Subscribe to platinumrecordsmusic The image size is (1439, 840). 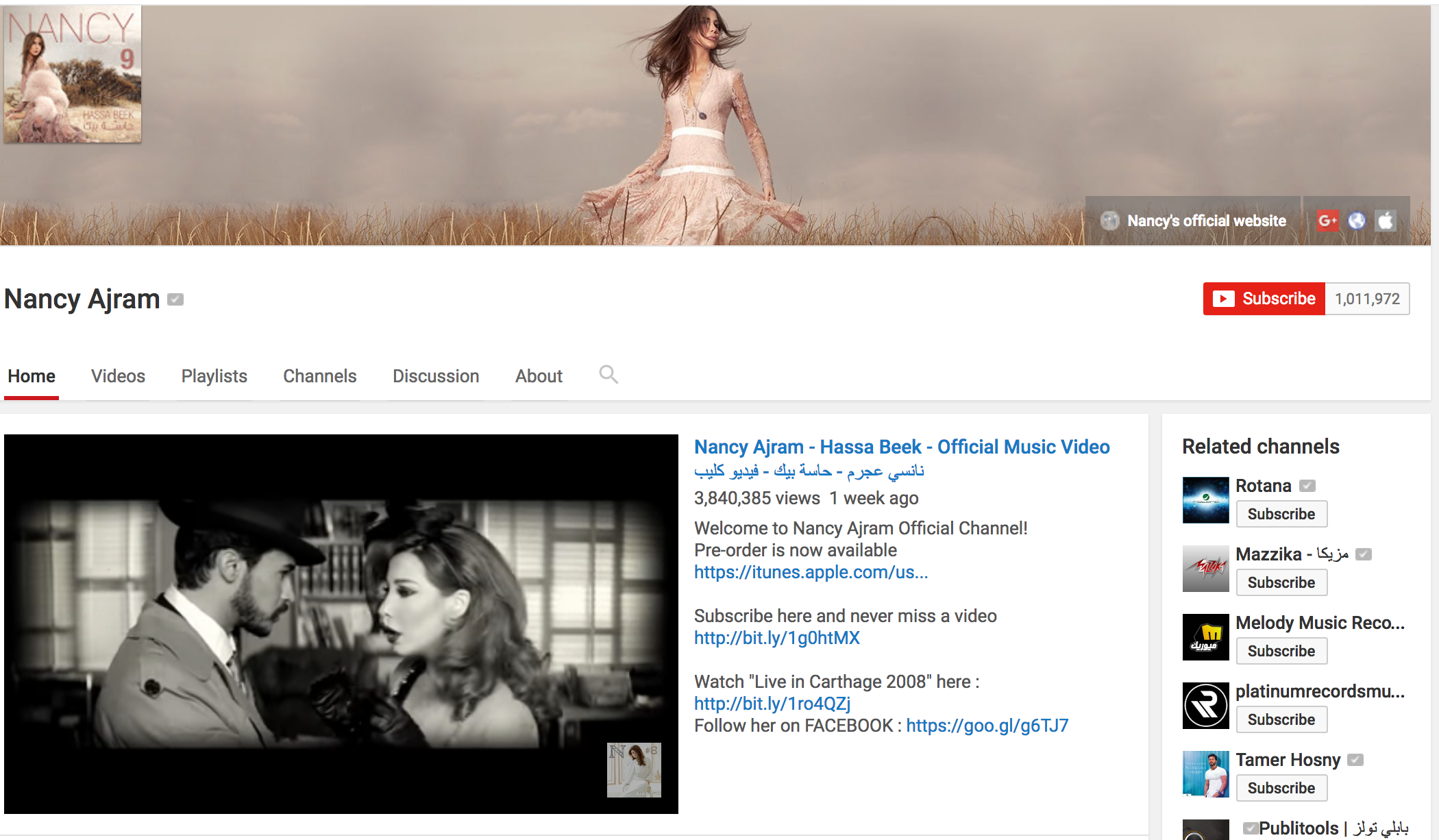pyautogui.click(x=1281, y=719)
